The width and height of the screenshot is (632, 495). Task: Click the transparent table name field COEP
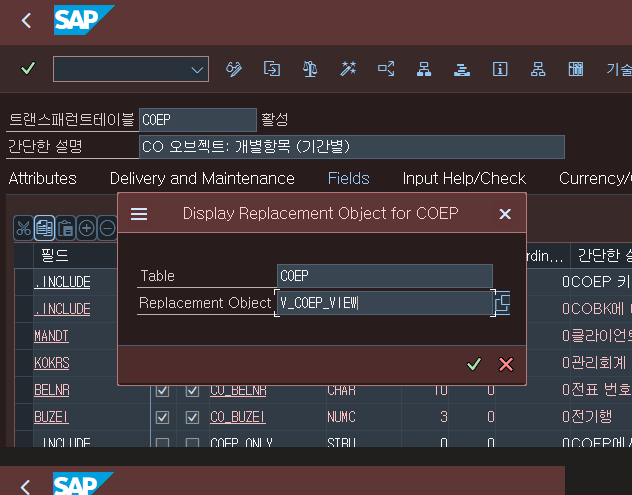(198, 120)
